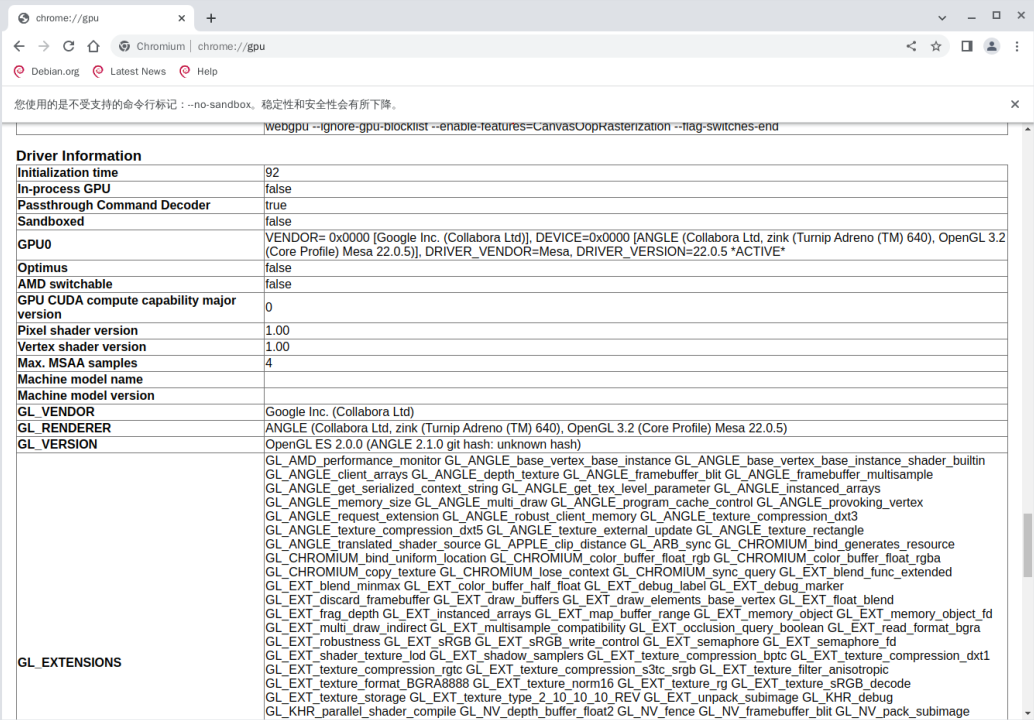Reload the chrome://gpu page

click(69, 46)
